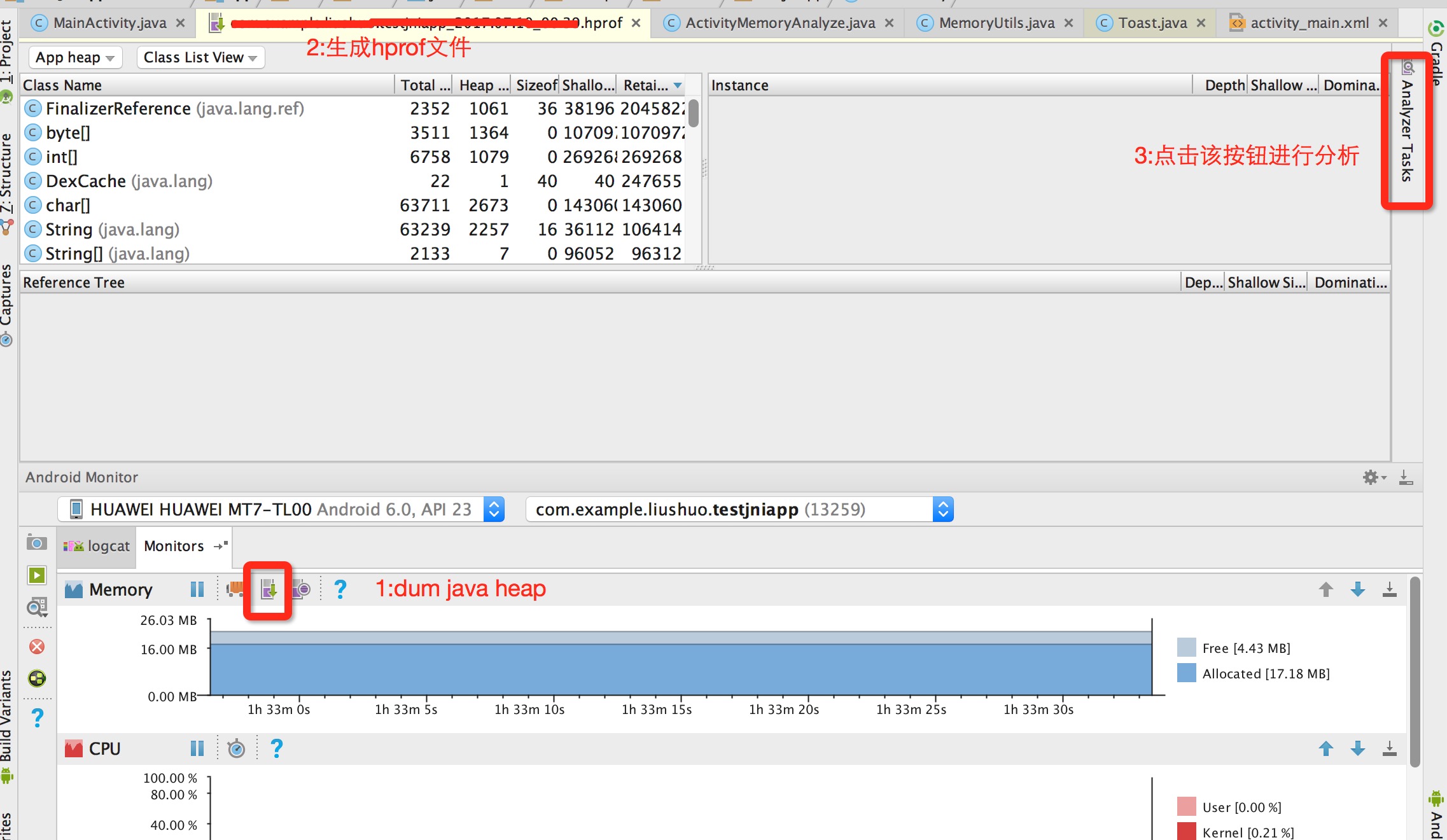The height and width of the screenshot is (840, 1447).
Task: Click the red Terminate Application icon
Action: [37, 647]
